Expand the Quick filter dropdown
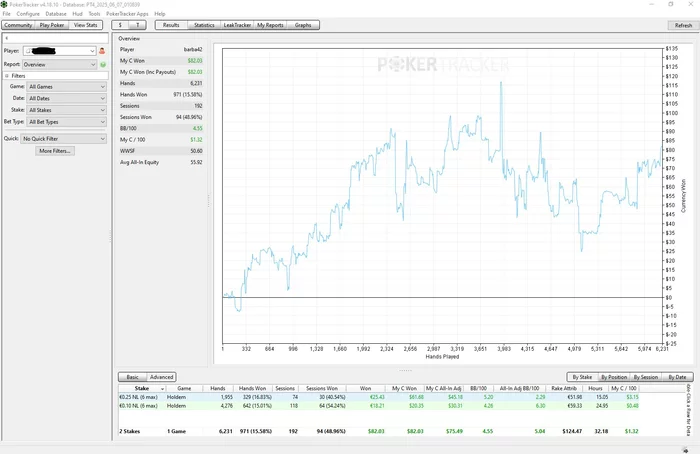 coord(63,139)
